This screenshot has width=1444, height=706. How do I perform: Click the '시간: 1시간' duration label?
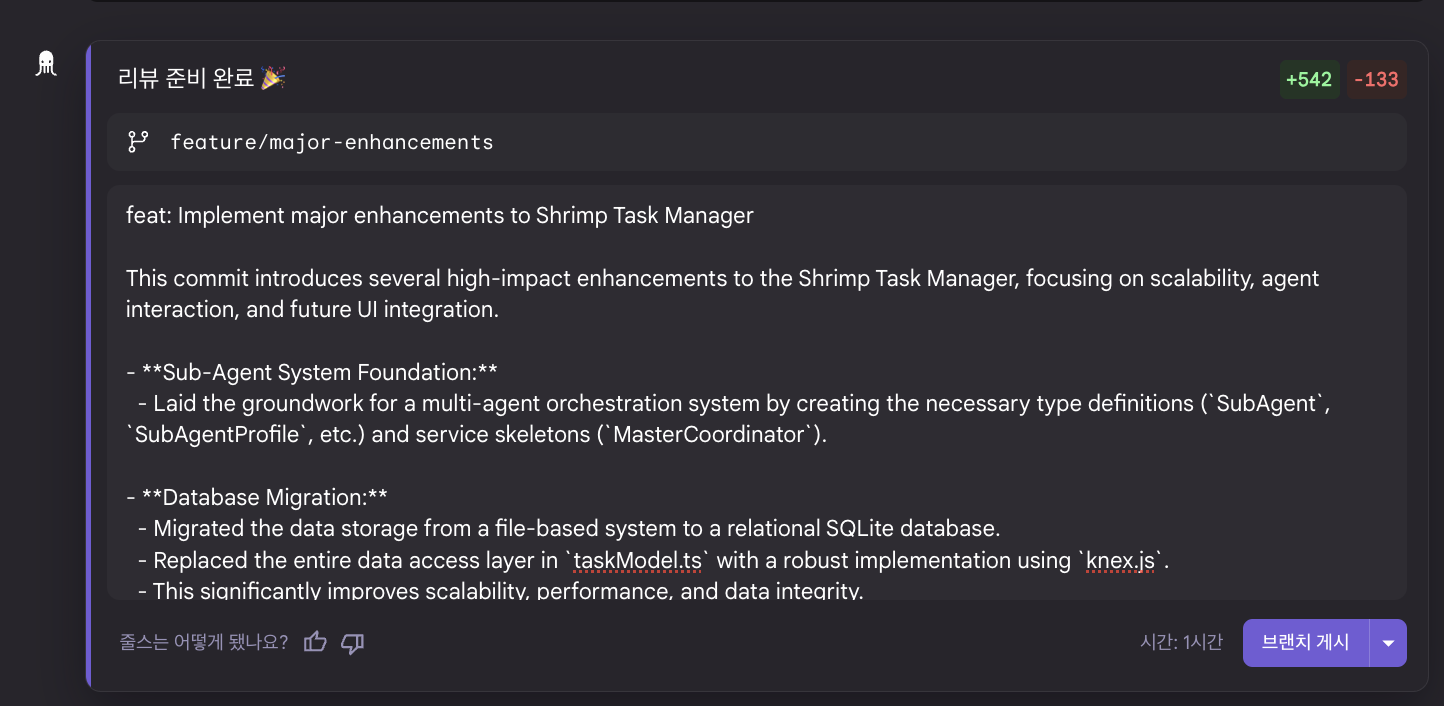click(1181, 642)
